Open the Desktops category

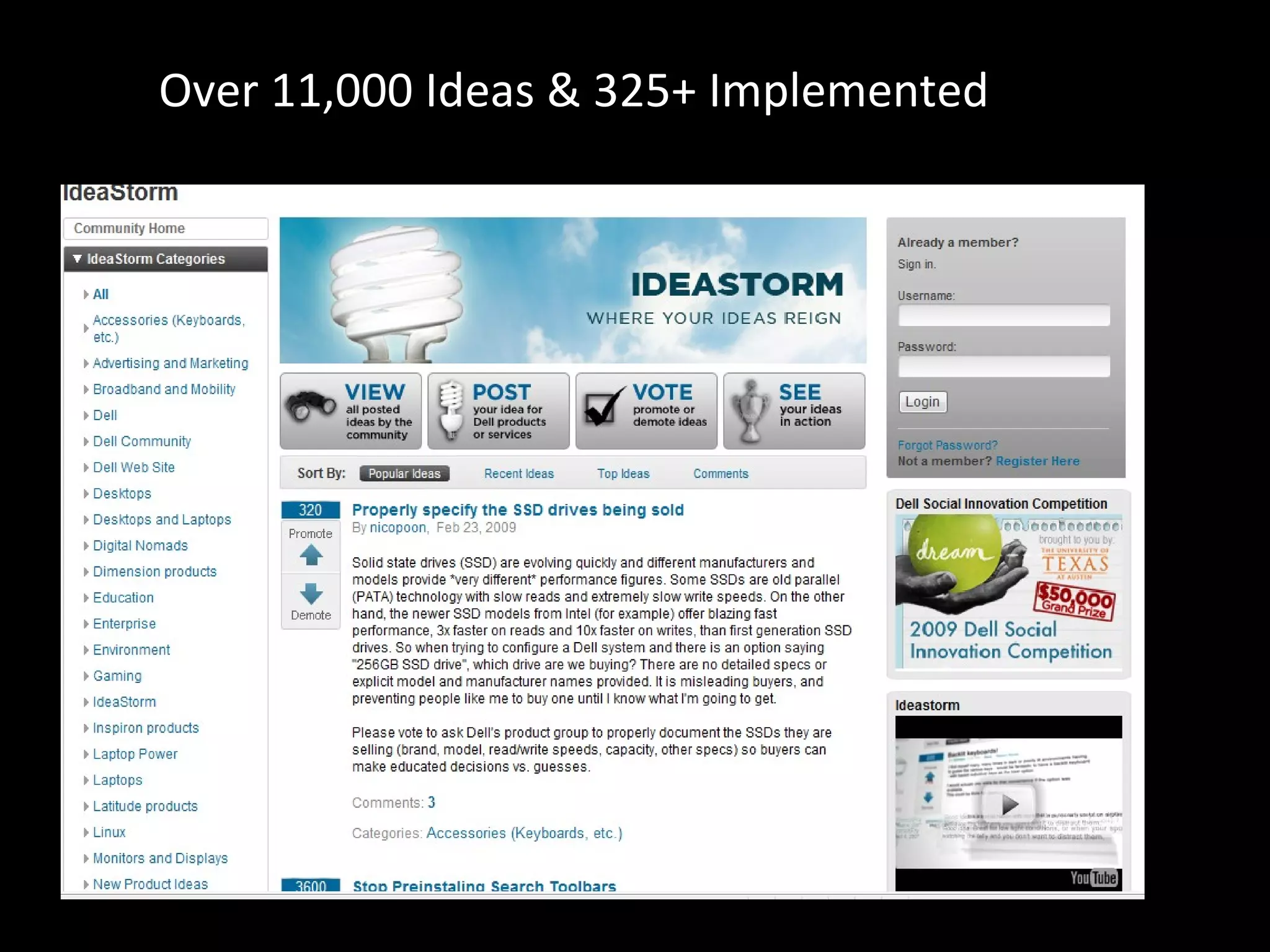pyautogui.click(x=122, y=493)
